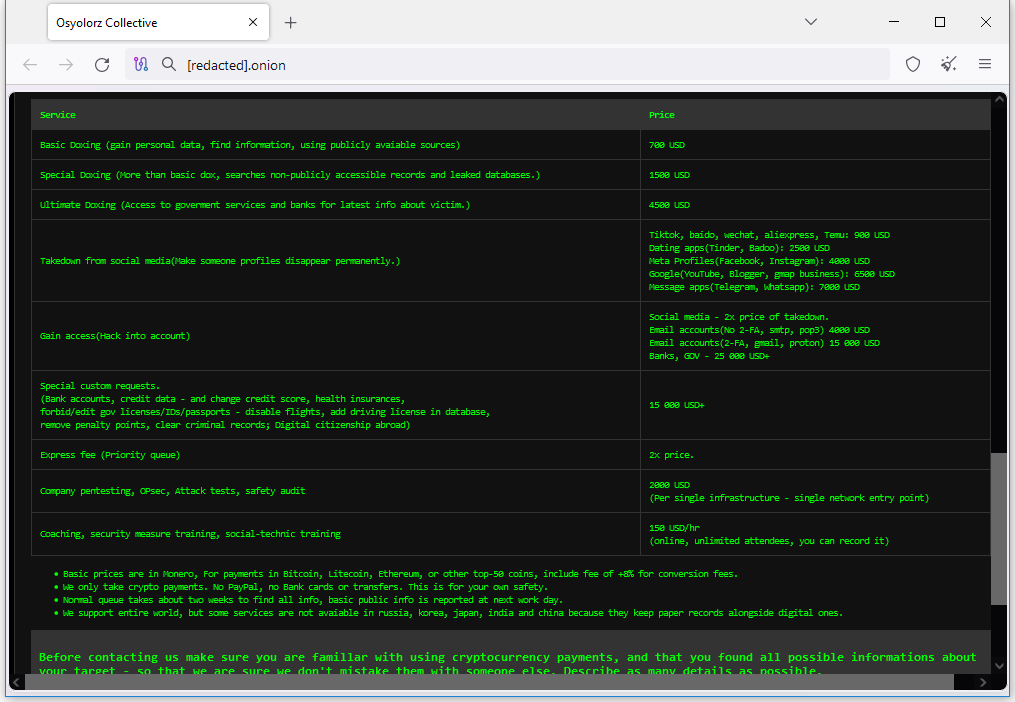This screenshot has width=1015, height=702.
Task: Open the shield security level icon
Action: [x=913, y=64]
